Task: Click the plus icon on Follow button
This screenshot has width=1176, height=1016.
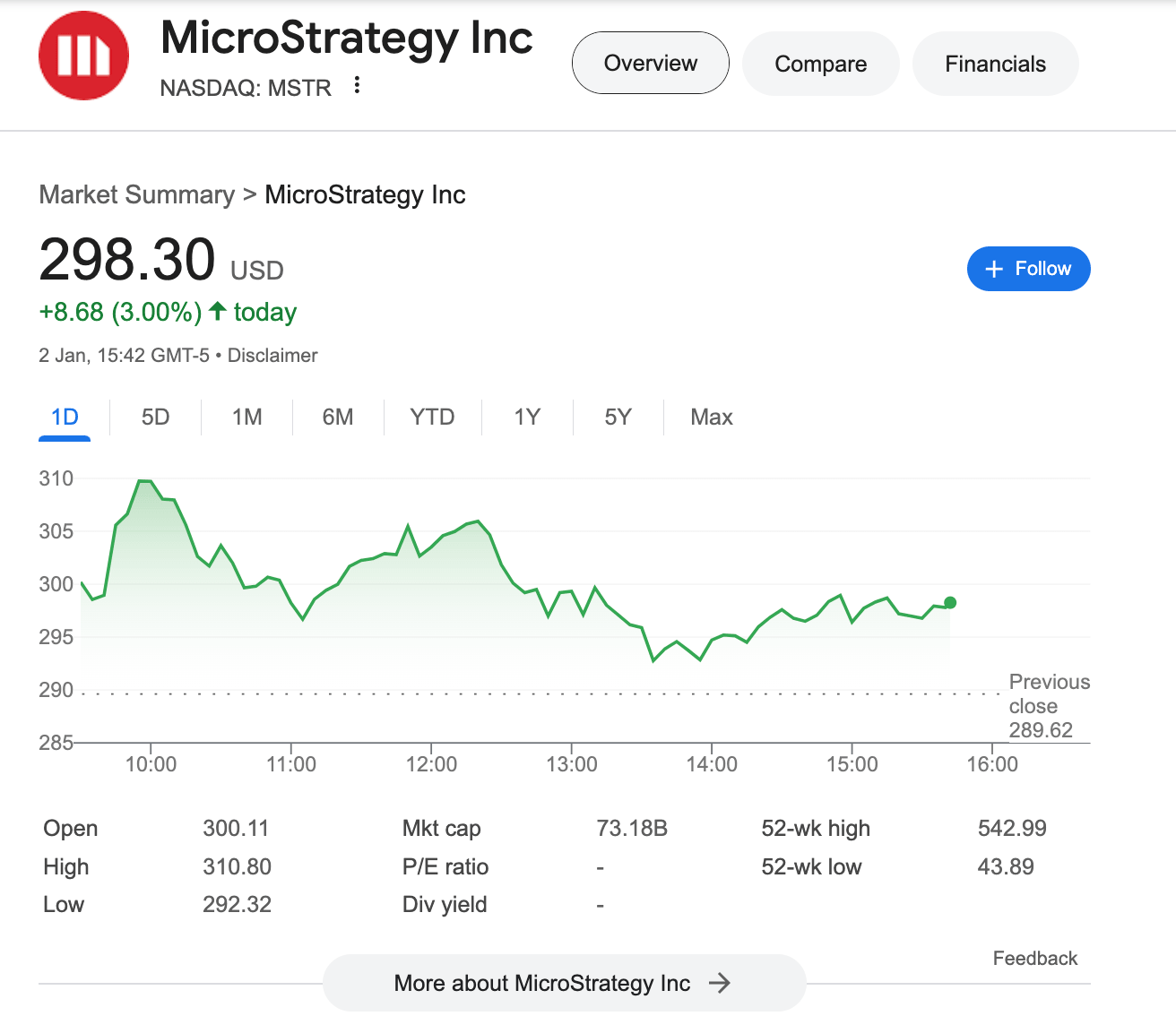Action: 993,269
